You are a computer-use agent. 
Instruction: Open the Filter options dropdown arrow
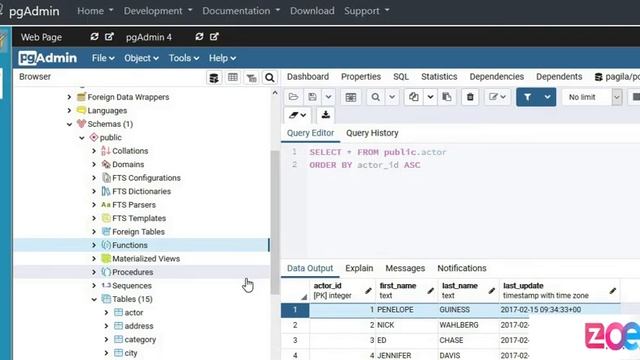[x=547, y=97]
